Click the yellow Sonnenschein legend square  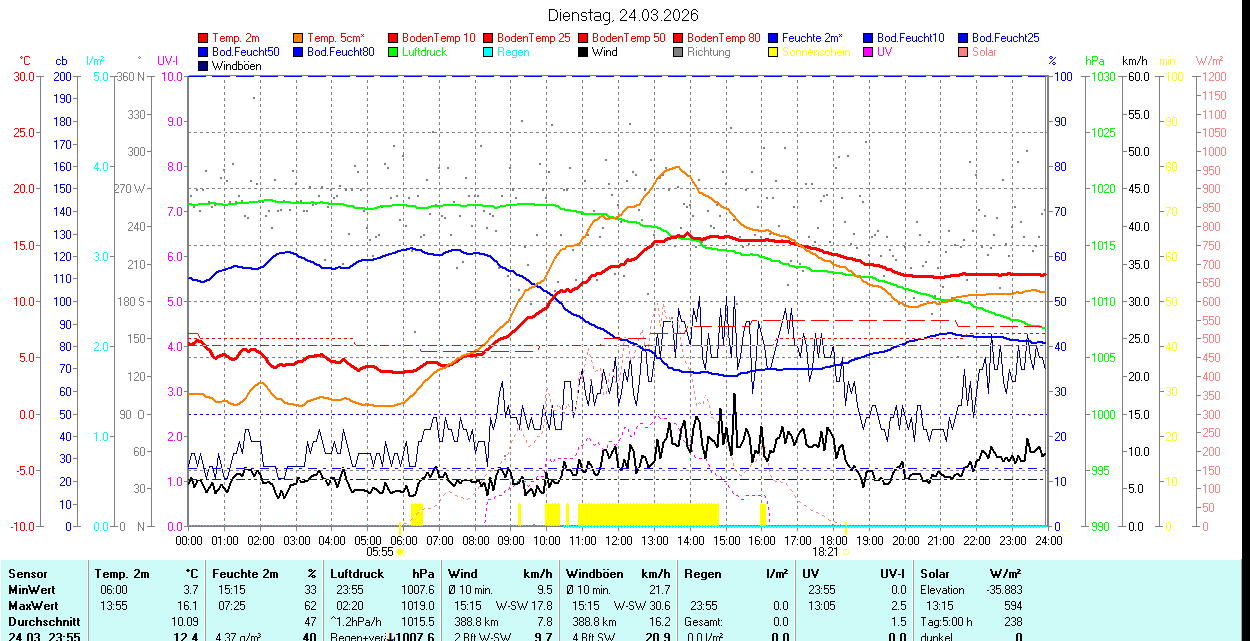coord(773,52)
